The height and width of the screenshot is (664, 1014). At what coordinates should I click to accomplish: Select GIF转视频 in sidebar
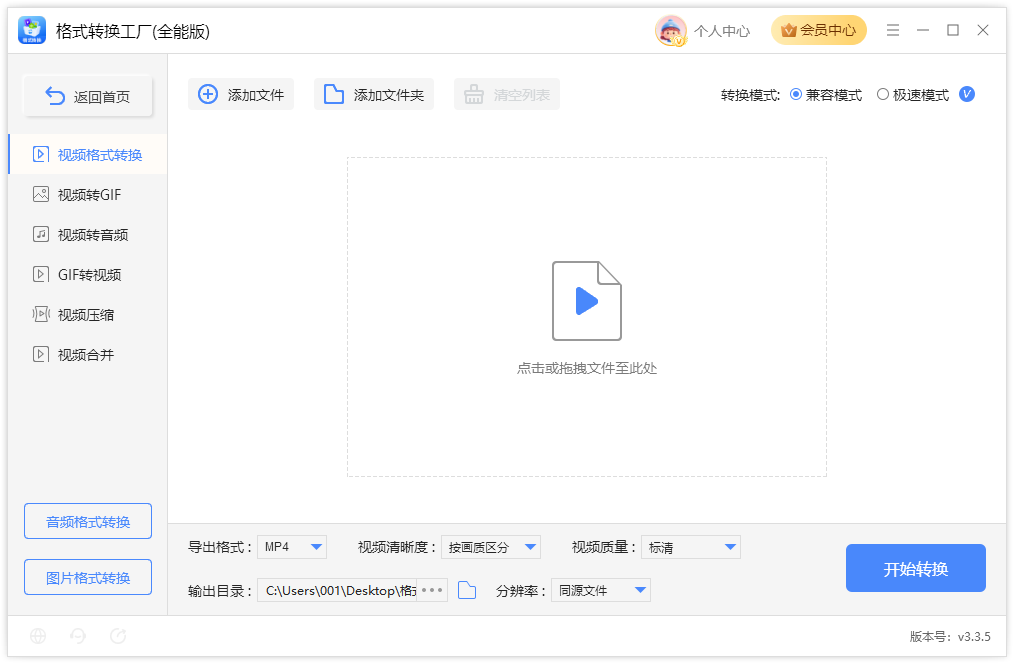pos(88,275)
